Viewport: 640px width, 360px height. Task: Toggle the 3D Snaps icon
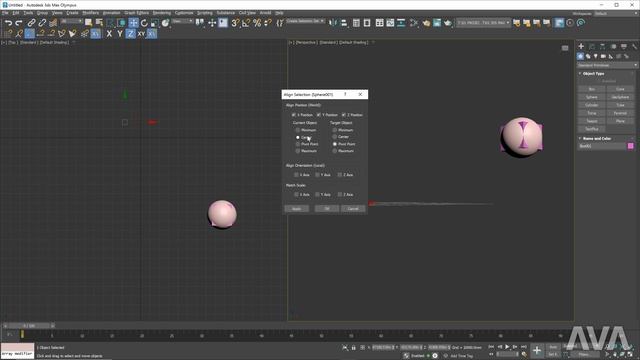pos(235,23)
